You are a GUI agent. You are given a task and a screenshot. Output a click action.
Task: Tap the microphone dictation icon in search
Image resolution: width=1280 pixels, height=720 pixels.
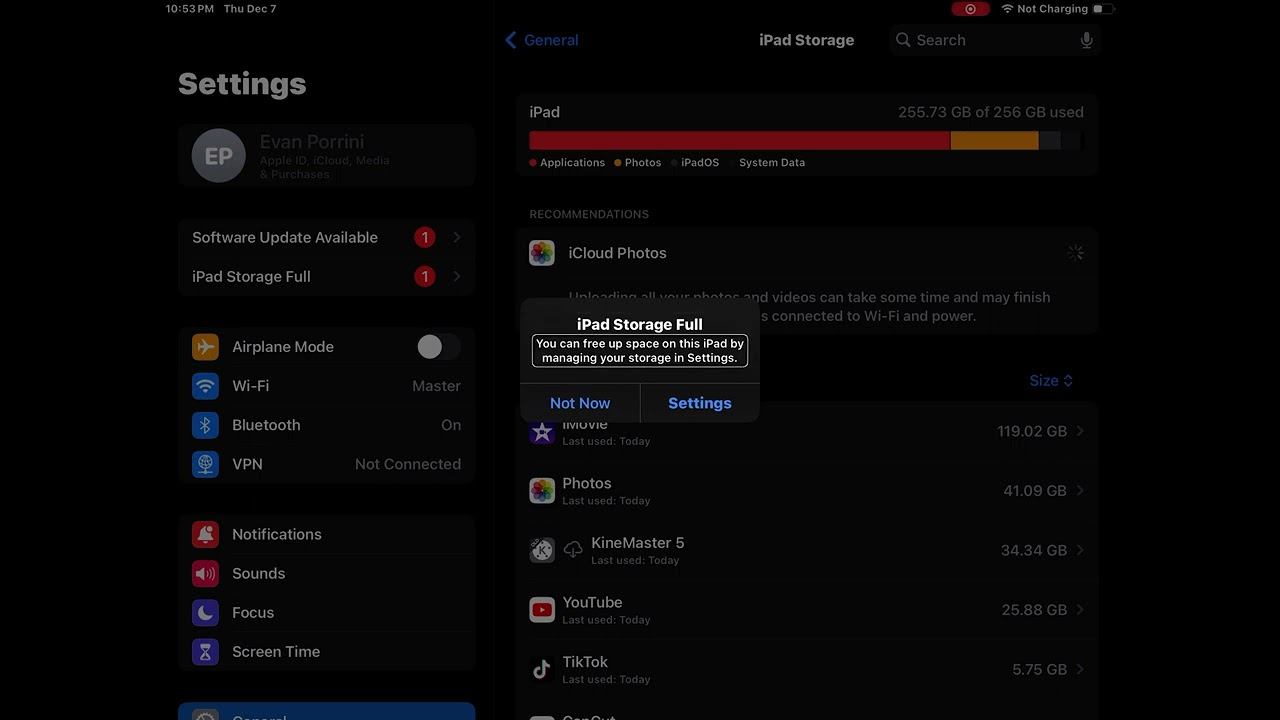point(1087,40)
